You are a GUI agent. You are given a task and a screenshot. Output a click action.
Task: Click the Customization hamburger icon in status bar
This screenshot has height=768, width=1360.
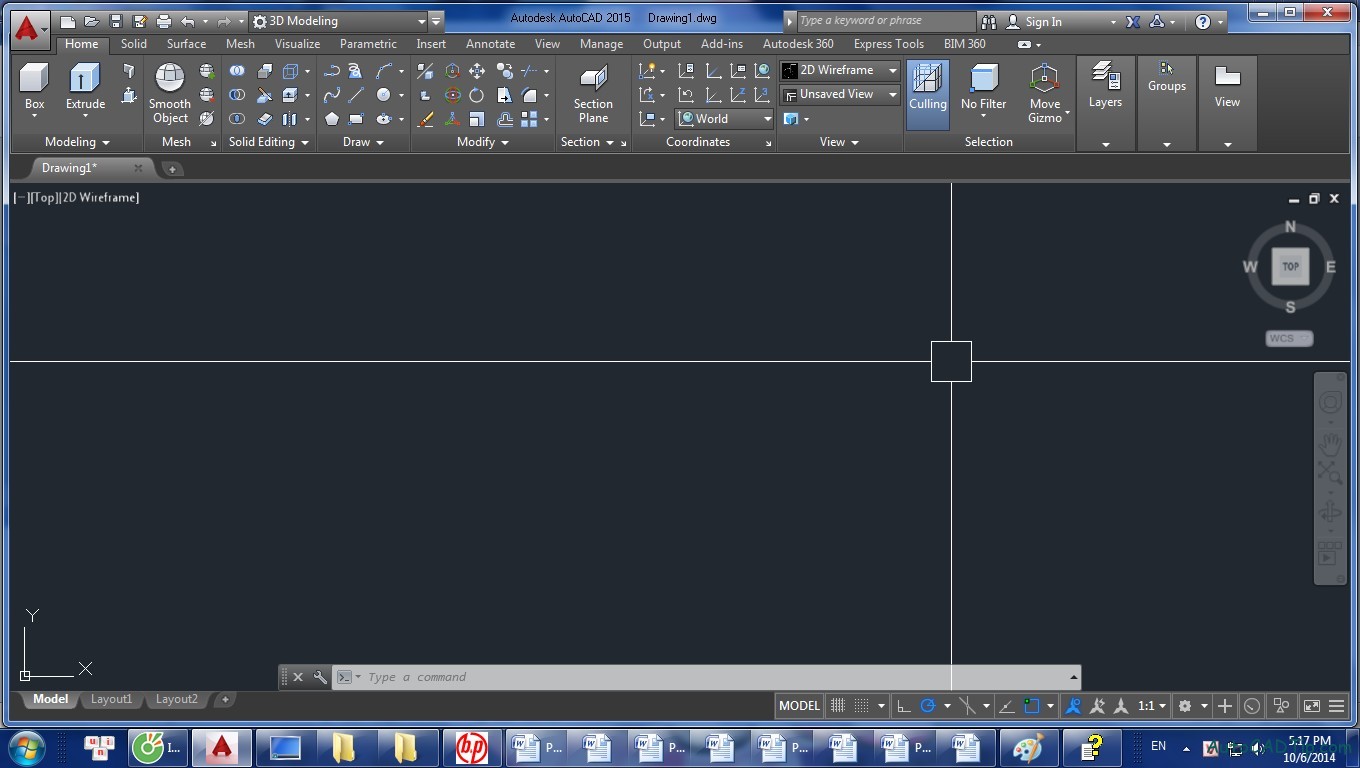[1338, 706]
